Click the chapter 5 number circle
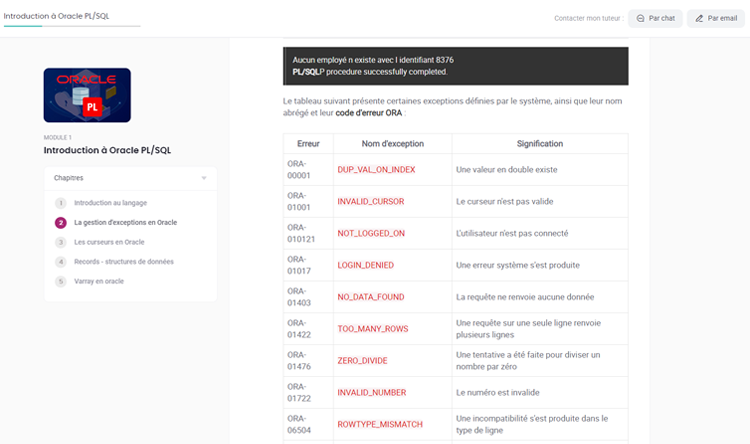The image size is (750, 444). [x=61, y=281]
